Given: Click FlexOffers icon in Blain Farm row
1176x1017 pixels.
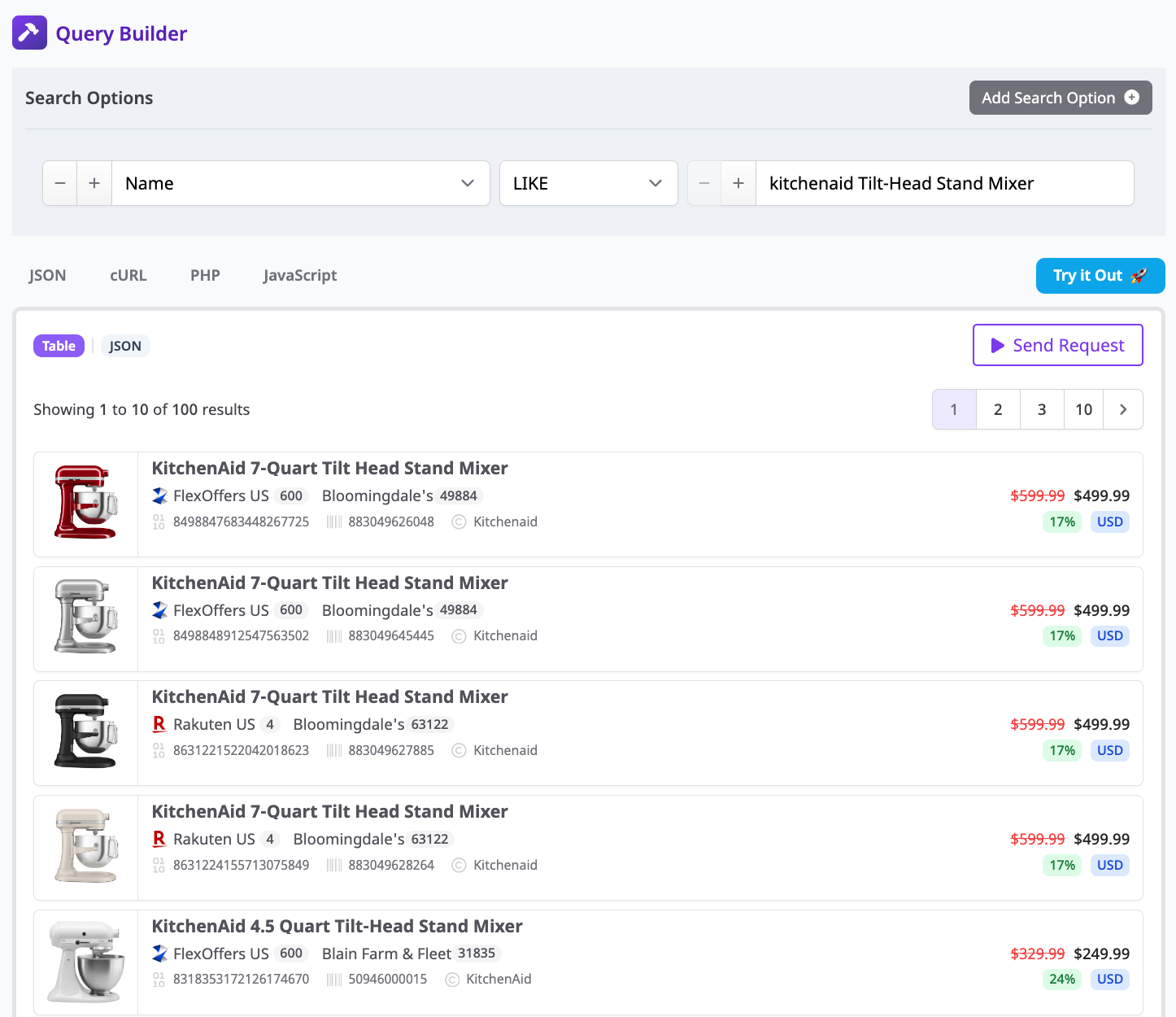Looking at the screenshot, I should (x=159, y=954).
